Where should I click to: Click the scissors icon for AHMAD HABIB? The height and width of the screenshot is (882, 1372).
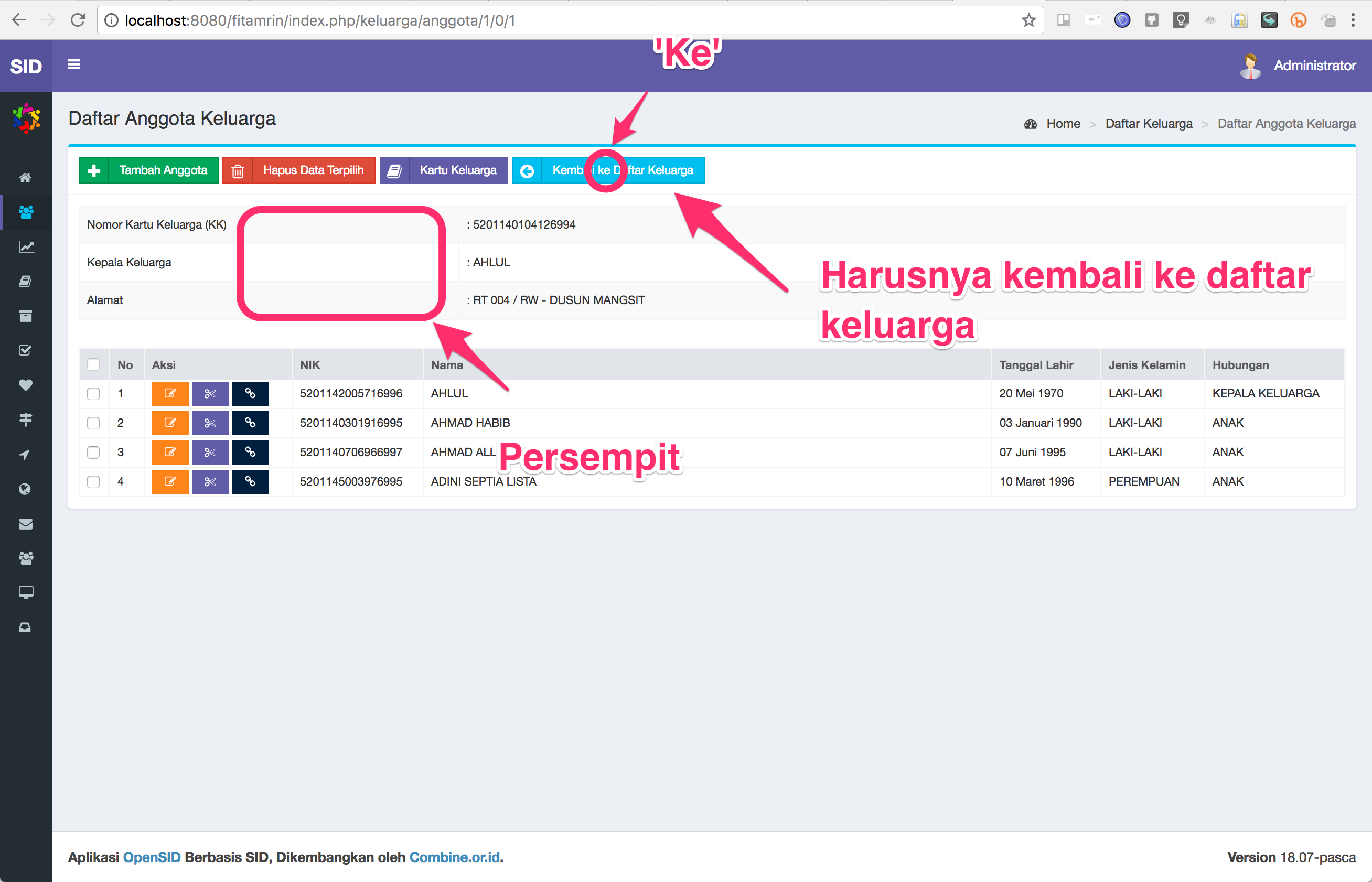click(210, 423)
